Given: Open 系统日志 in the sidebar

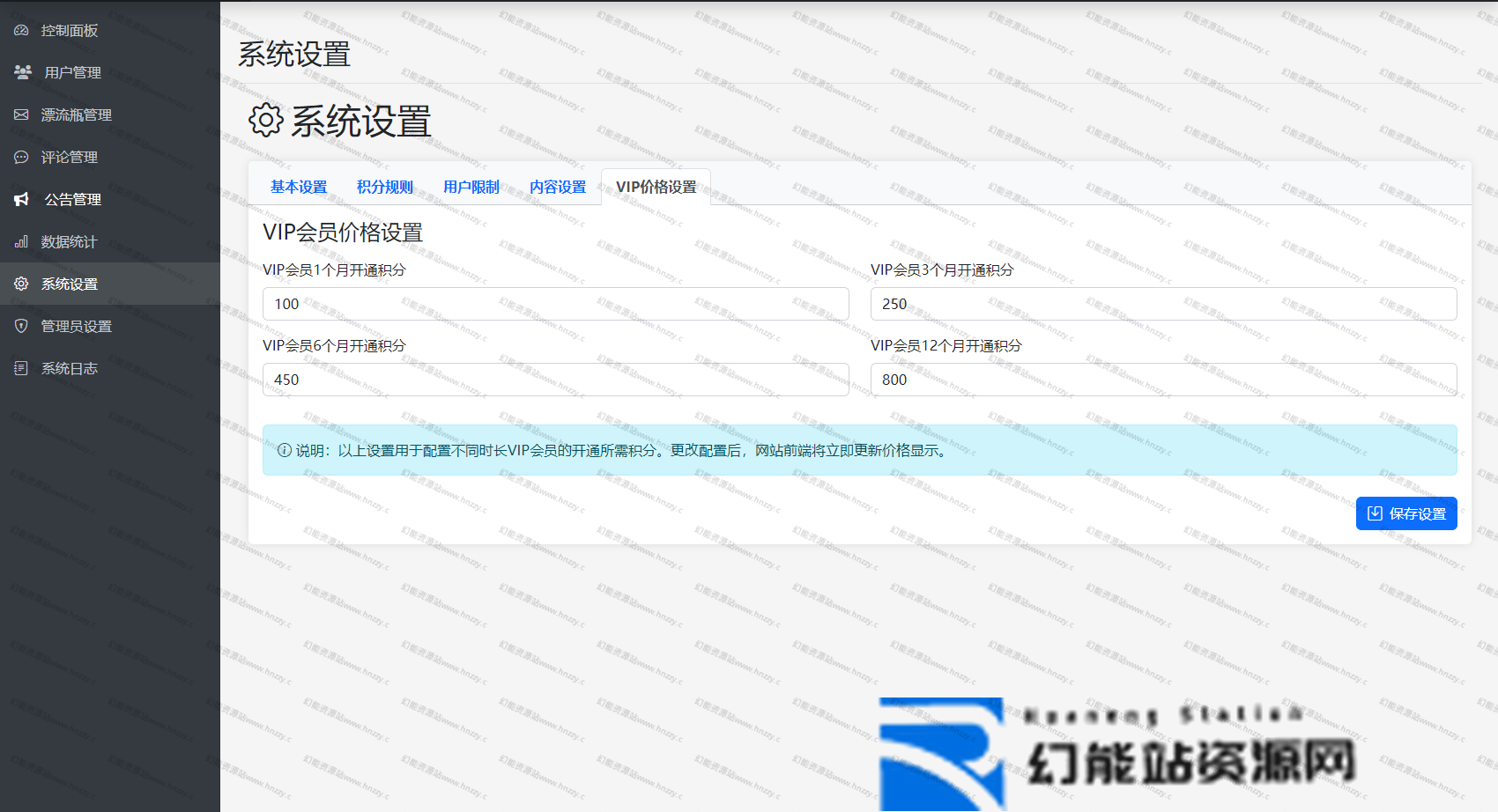Looking at the screenshot, I should click(110, 368).
